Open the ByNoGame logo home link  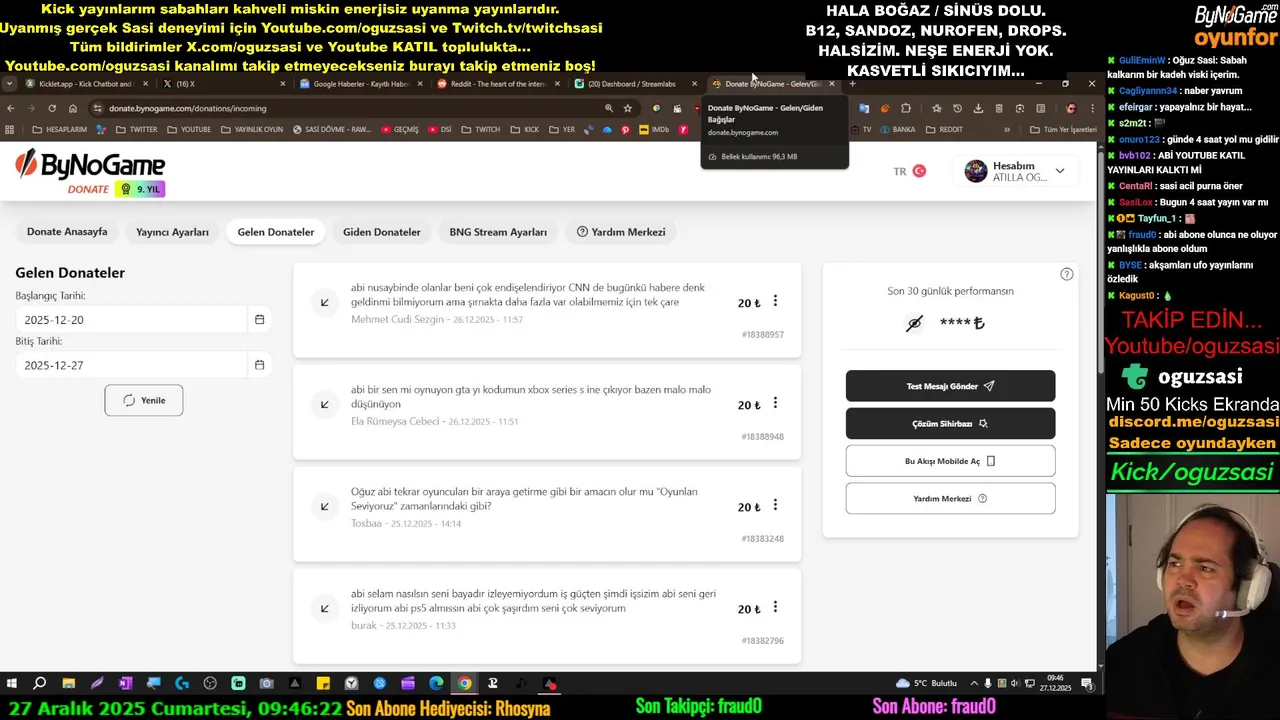click(x=90, y=171)
